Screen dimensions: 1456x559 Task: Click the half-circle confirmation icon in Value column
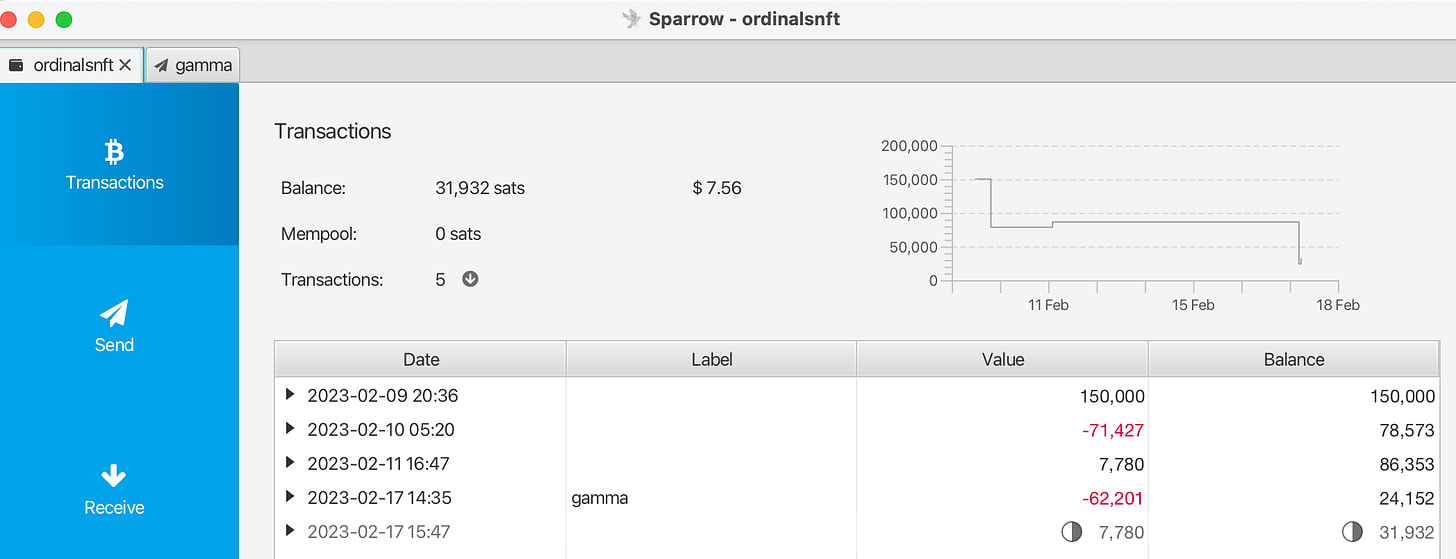tap(1071, 532)
